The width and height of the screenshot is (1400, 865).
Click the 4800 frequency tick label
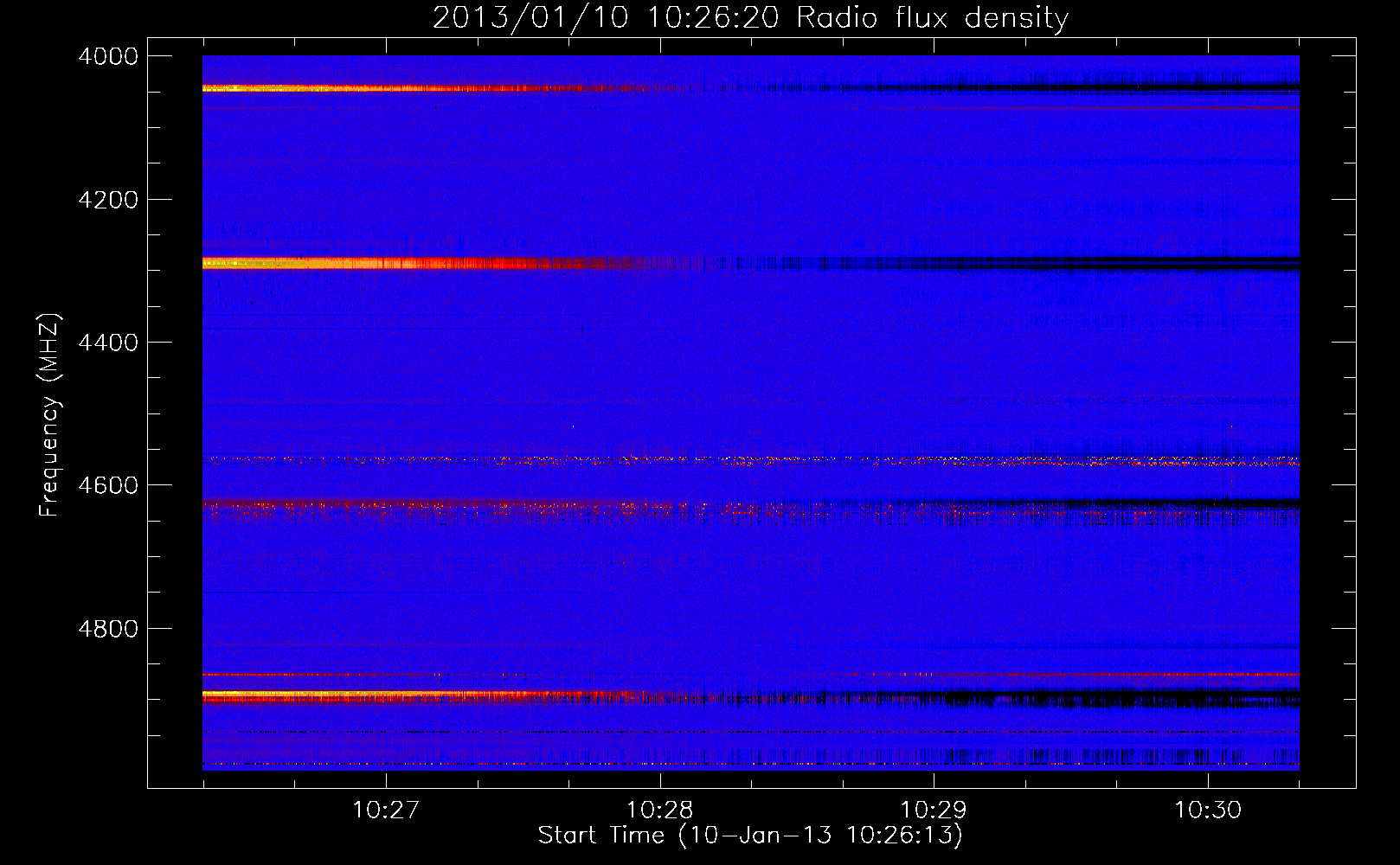click(108, 629)
